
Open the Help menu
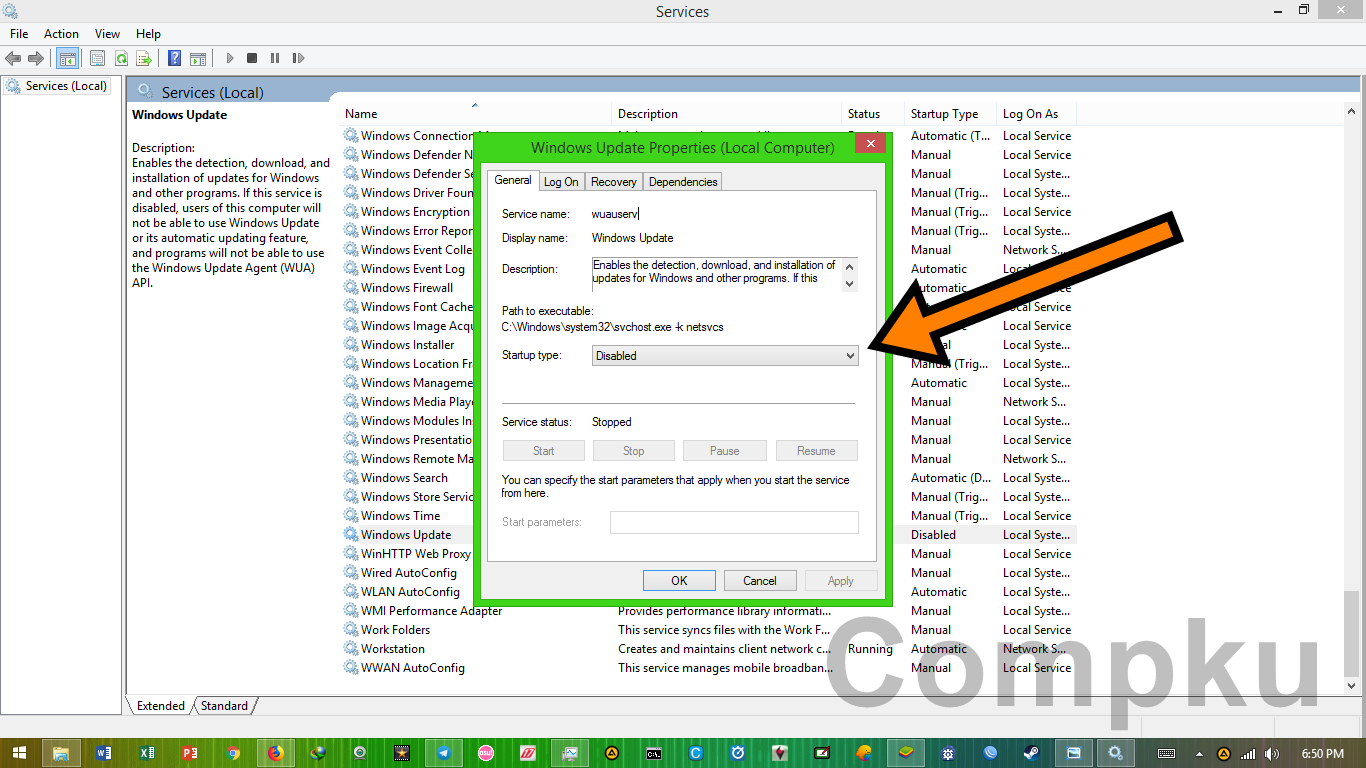click(x=148, y=33)
